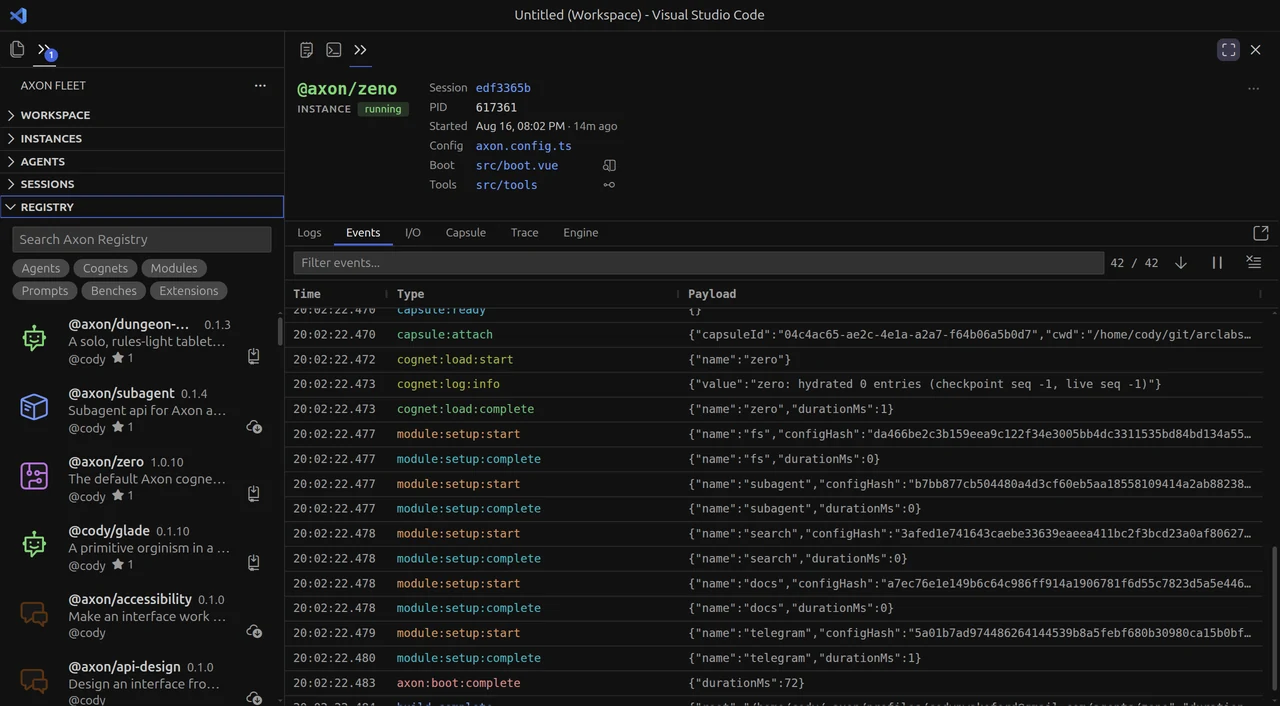Open the Trace tab
1280x706 pixels.
coord(524,233)
